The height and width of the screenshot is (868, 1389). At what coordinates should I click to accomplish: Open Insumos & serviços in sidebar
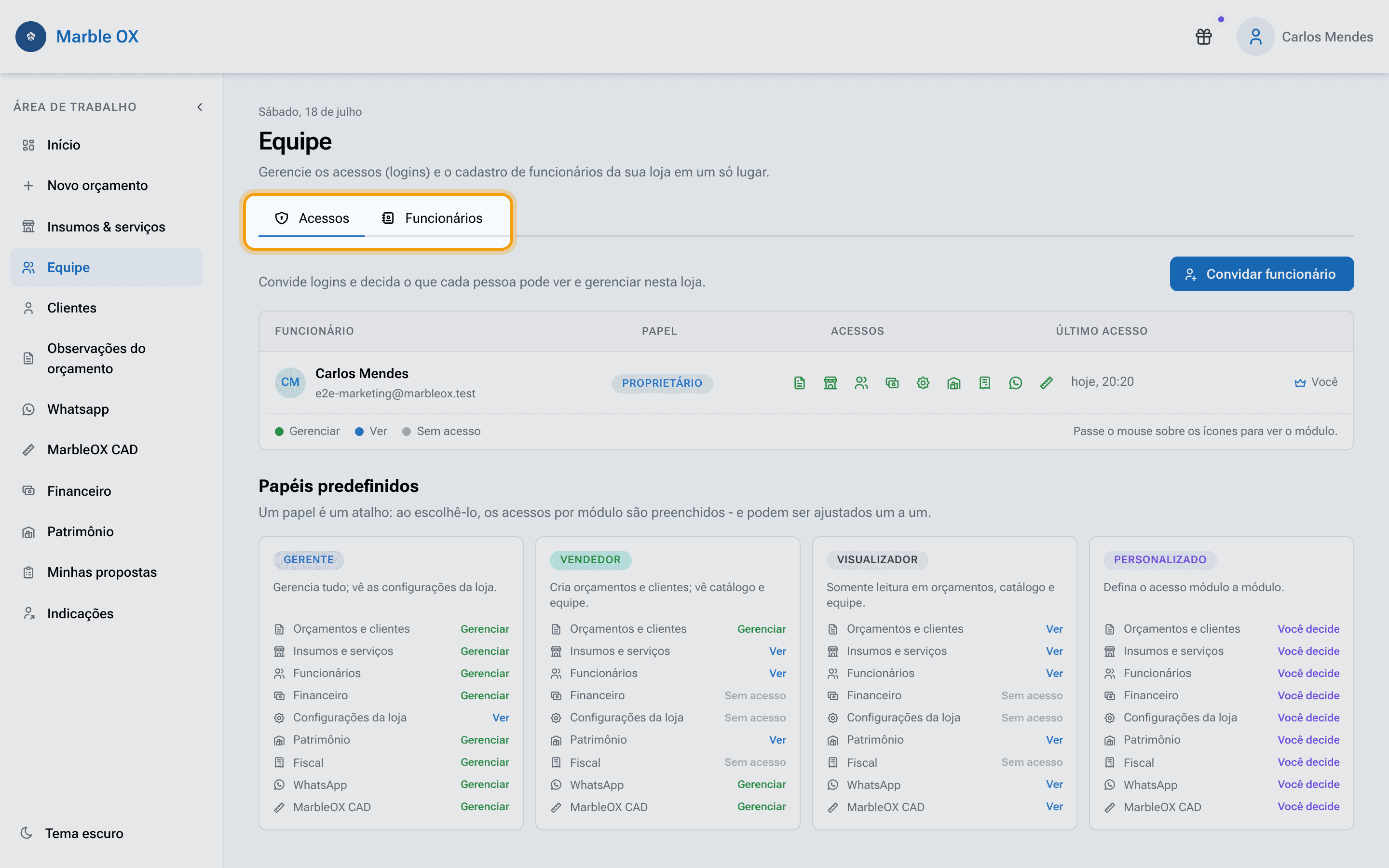tap(106, 227)
